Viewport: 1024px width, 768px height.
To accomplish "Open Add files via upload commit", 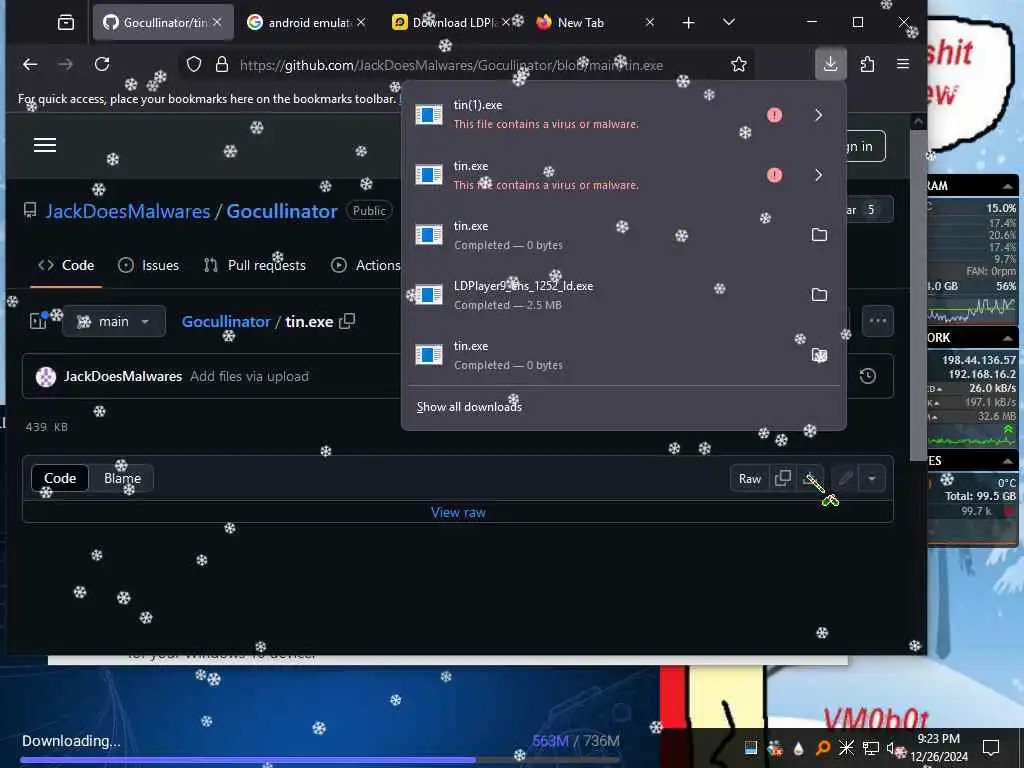I will (249, 376).
